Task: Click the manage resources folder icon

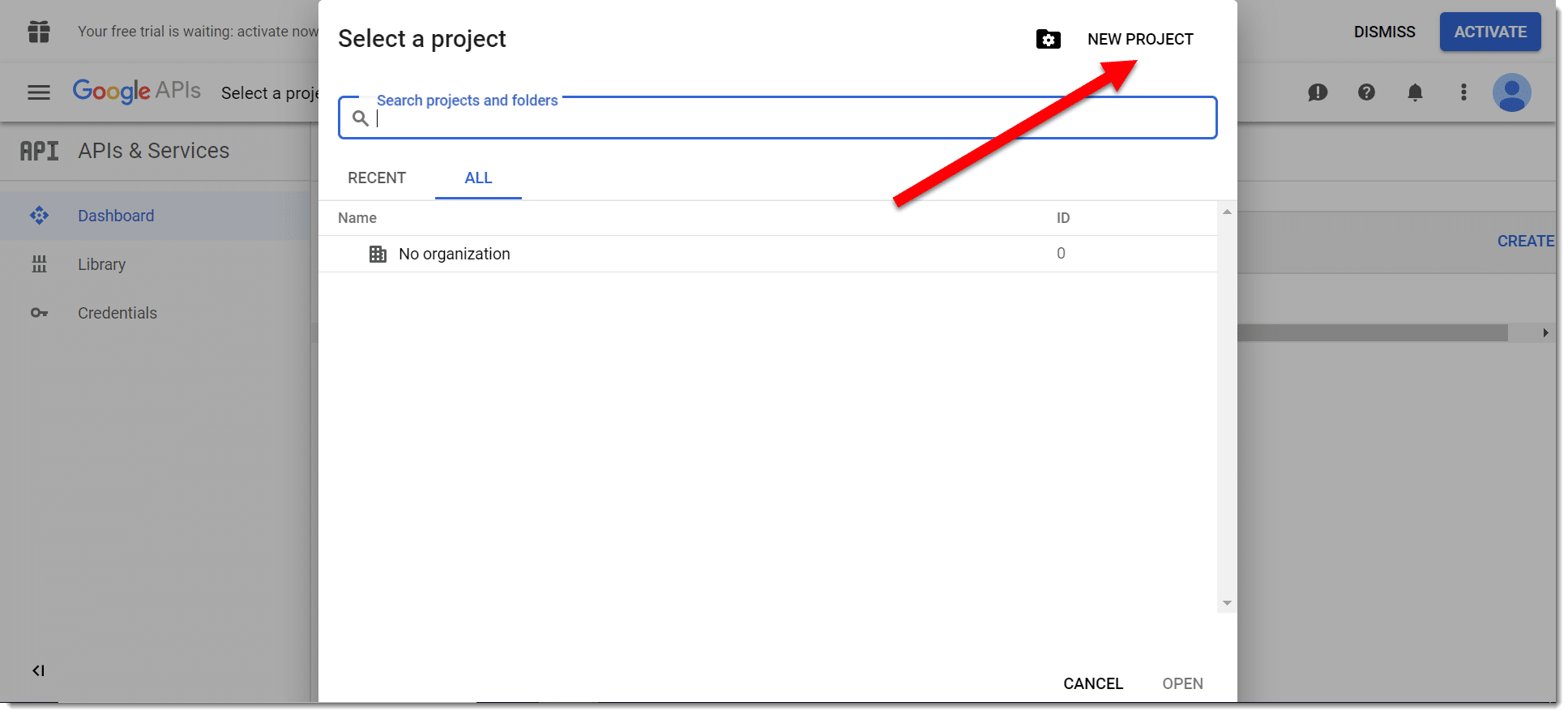Action: [x=1049, y=39]
